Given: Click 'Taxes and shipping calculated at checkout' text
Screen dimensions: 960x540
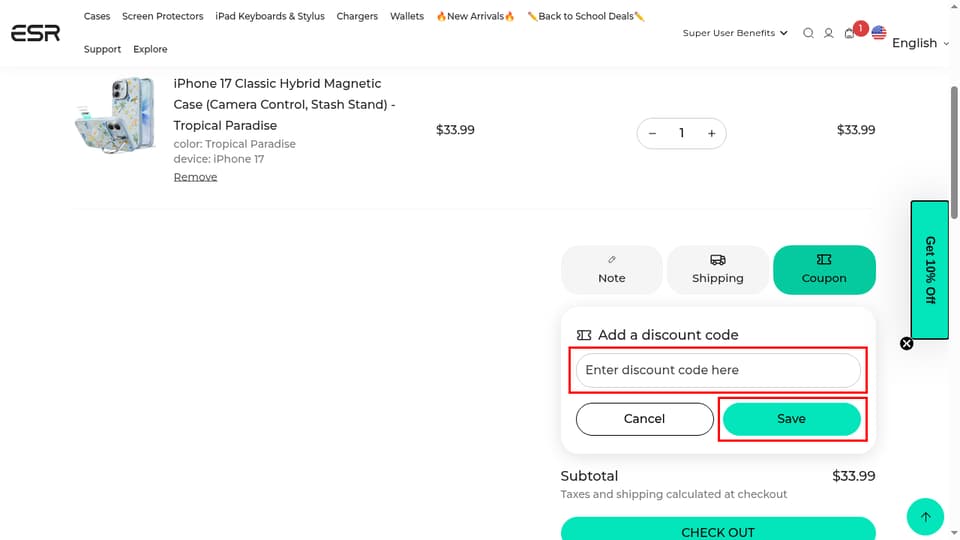Looking at the screenshot, I should coord(673,494).
